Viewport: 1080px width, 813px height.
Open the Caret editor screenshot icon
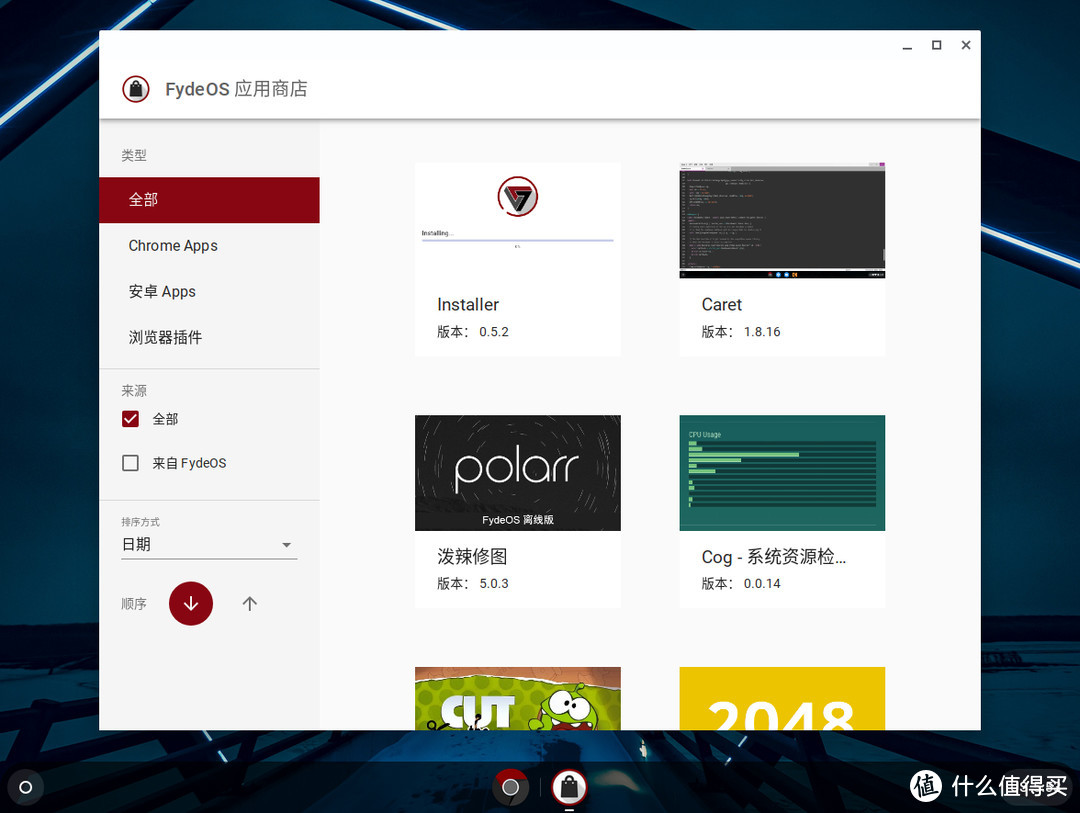[x=782, y=219]
